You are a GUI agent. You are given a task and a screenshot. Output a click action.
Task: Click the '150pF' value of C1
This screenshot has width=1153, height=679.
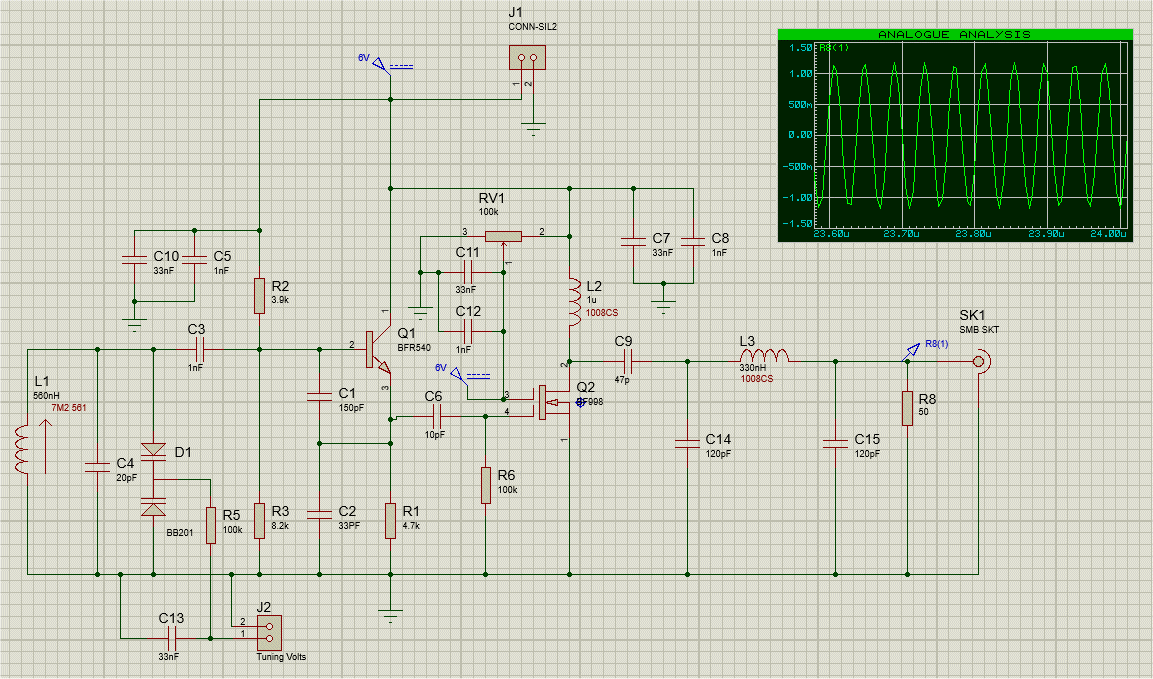click(351, 408)
